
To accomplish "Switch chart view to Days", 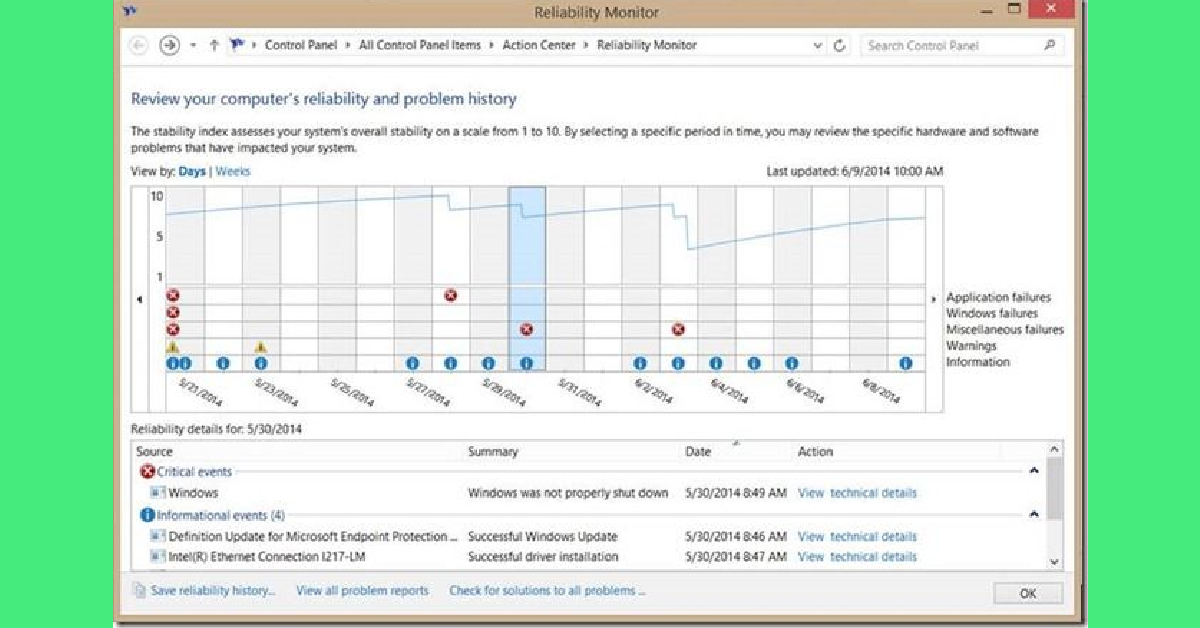I will (x=192, y=171).
